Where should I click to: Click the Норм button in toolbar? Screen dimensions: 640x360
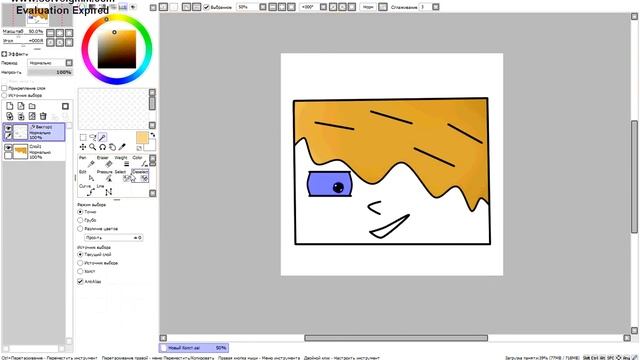pyautogui.click(x=368, y=7)
